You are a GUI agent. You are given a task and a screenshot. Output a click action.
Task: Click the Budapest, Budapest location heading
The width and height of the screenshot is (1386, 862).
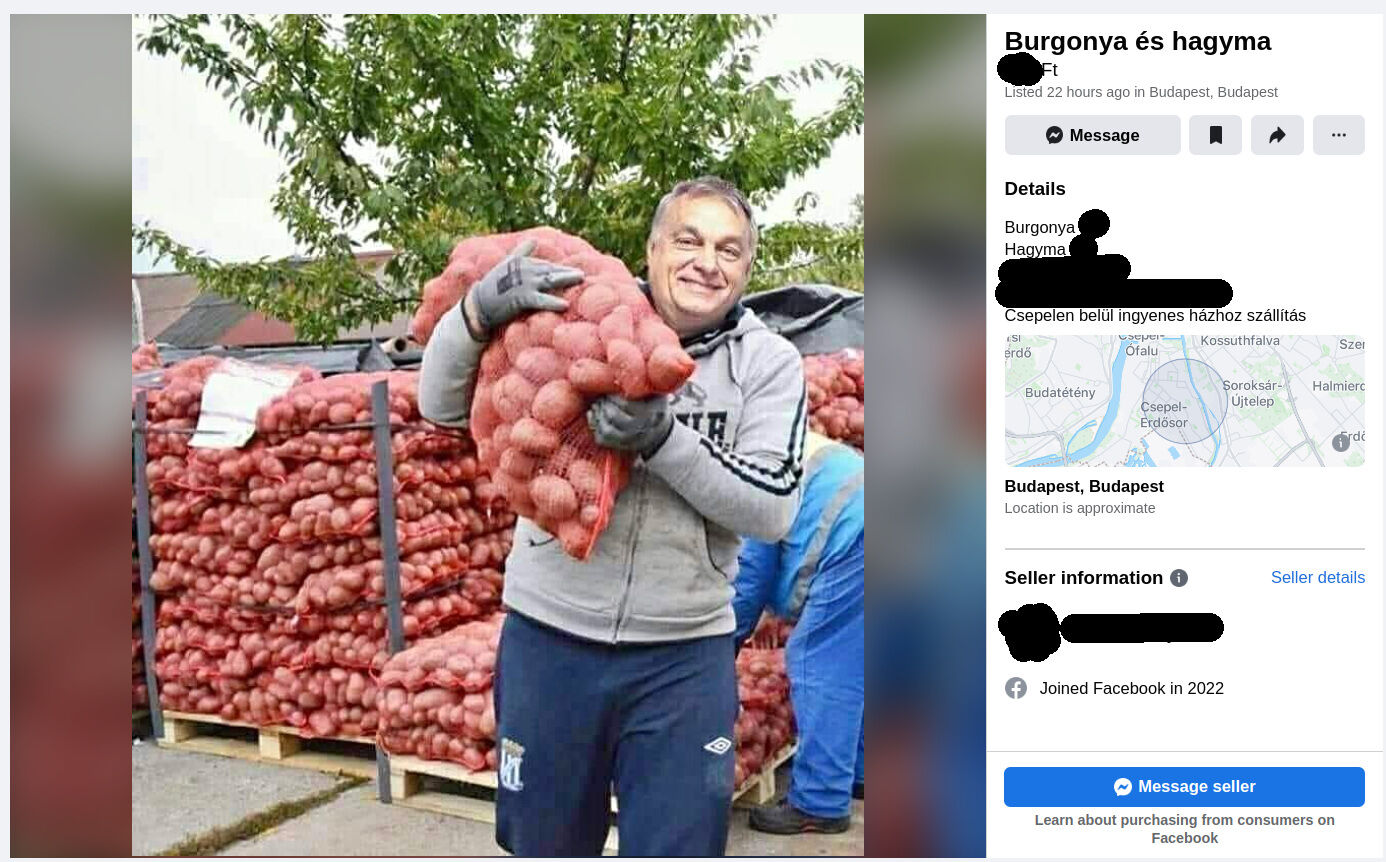click(x=1084, y=486)
